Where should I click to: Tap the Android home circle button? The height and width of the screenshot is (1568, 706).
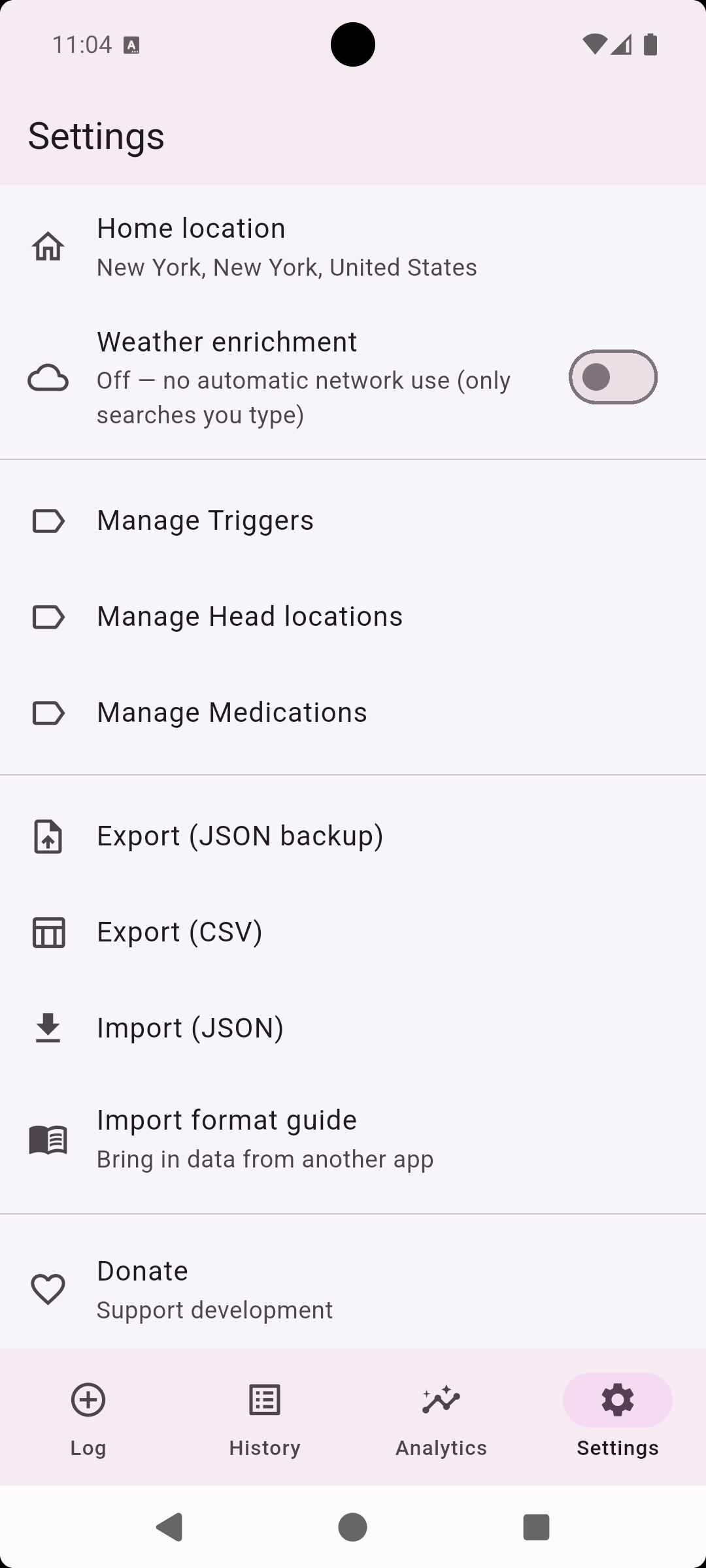(x=353, y=1527)
